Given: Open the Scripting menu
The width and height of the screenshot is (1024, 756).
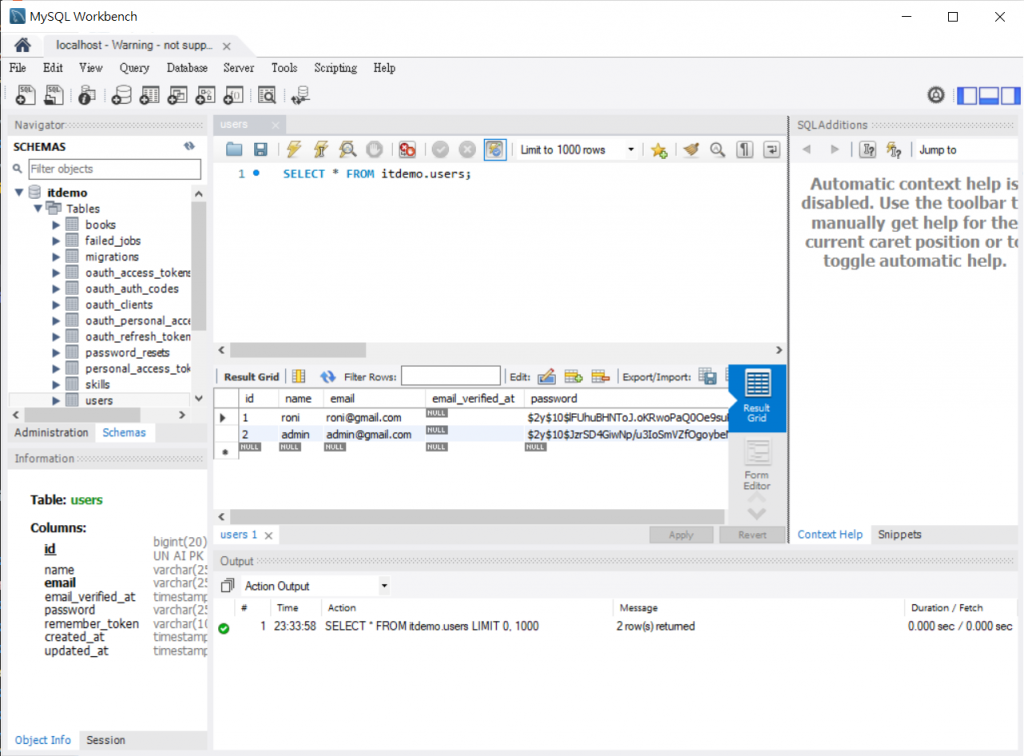Looking at the screenshot, I should pyautogui.click(x=336, y=68).
